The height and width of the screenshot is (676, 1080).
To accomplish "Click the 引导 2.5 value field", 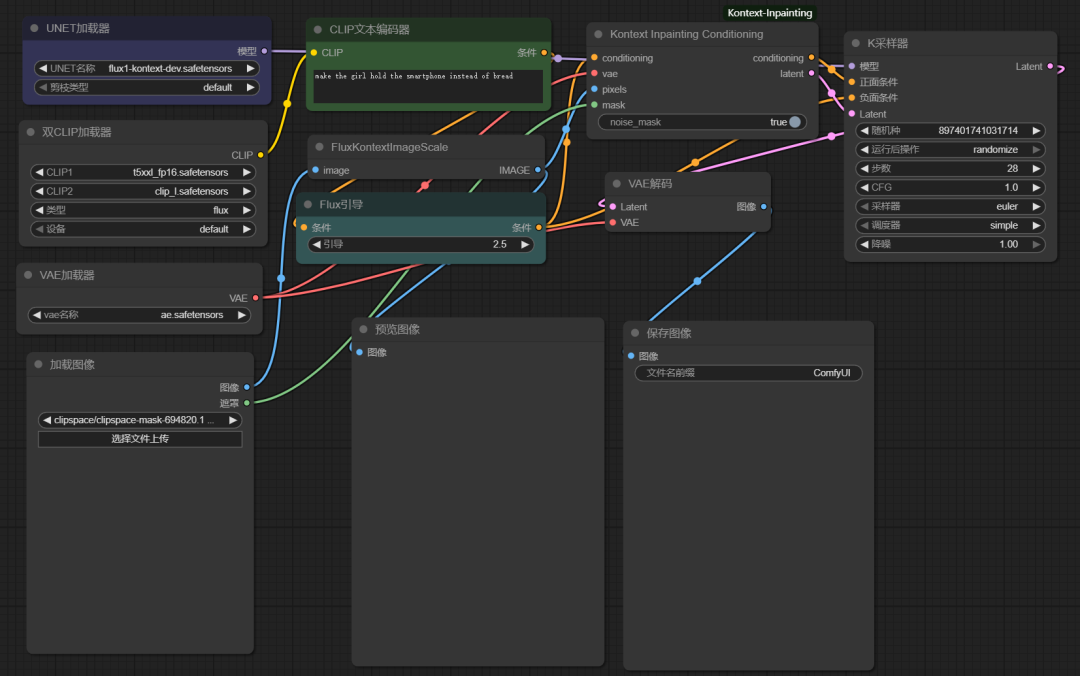I will click(x=421, y=245).
